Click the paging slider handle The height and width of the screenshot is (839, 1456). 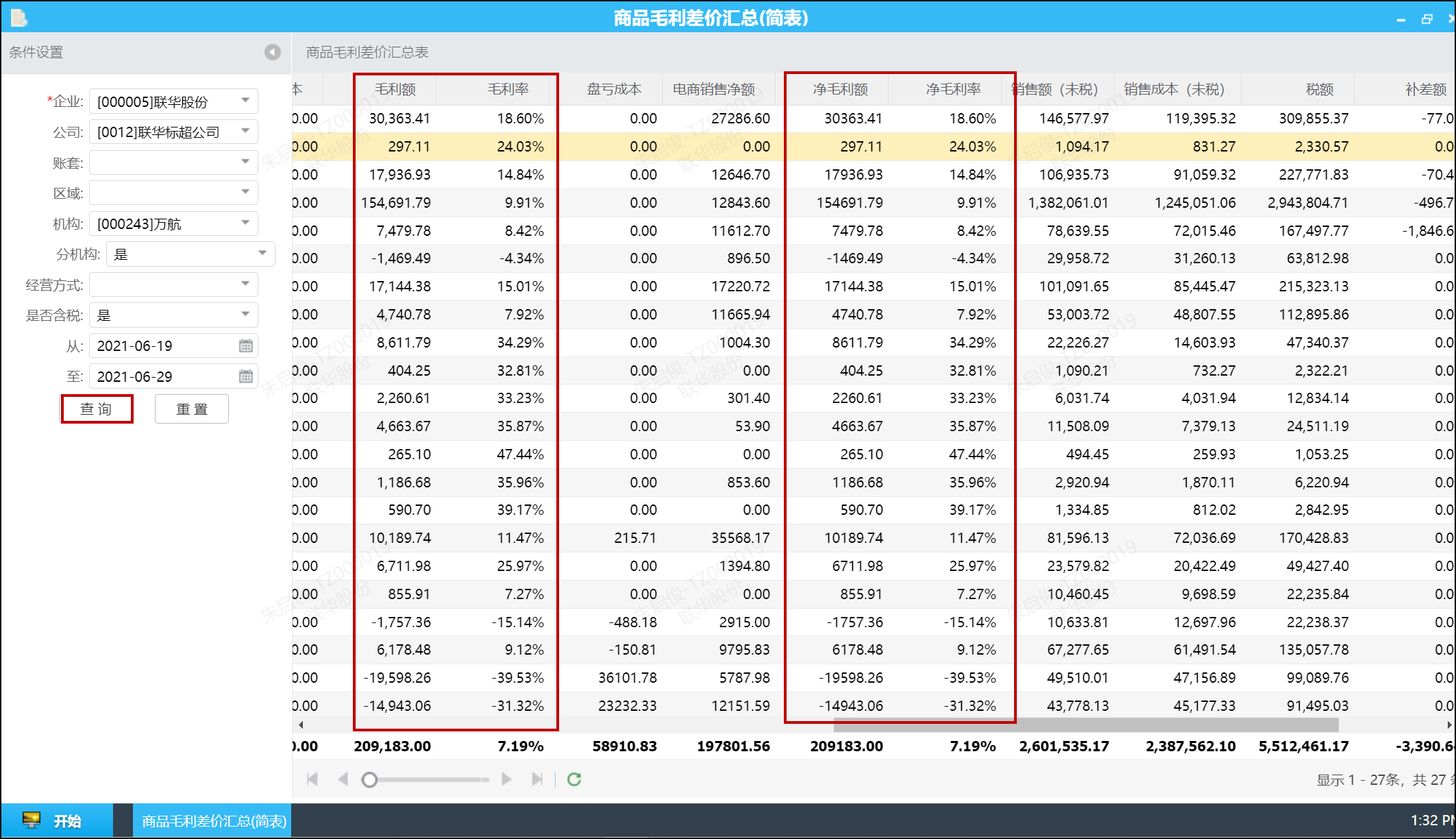click(369, 779)
